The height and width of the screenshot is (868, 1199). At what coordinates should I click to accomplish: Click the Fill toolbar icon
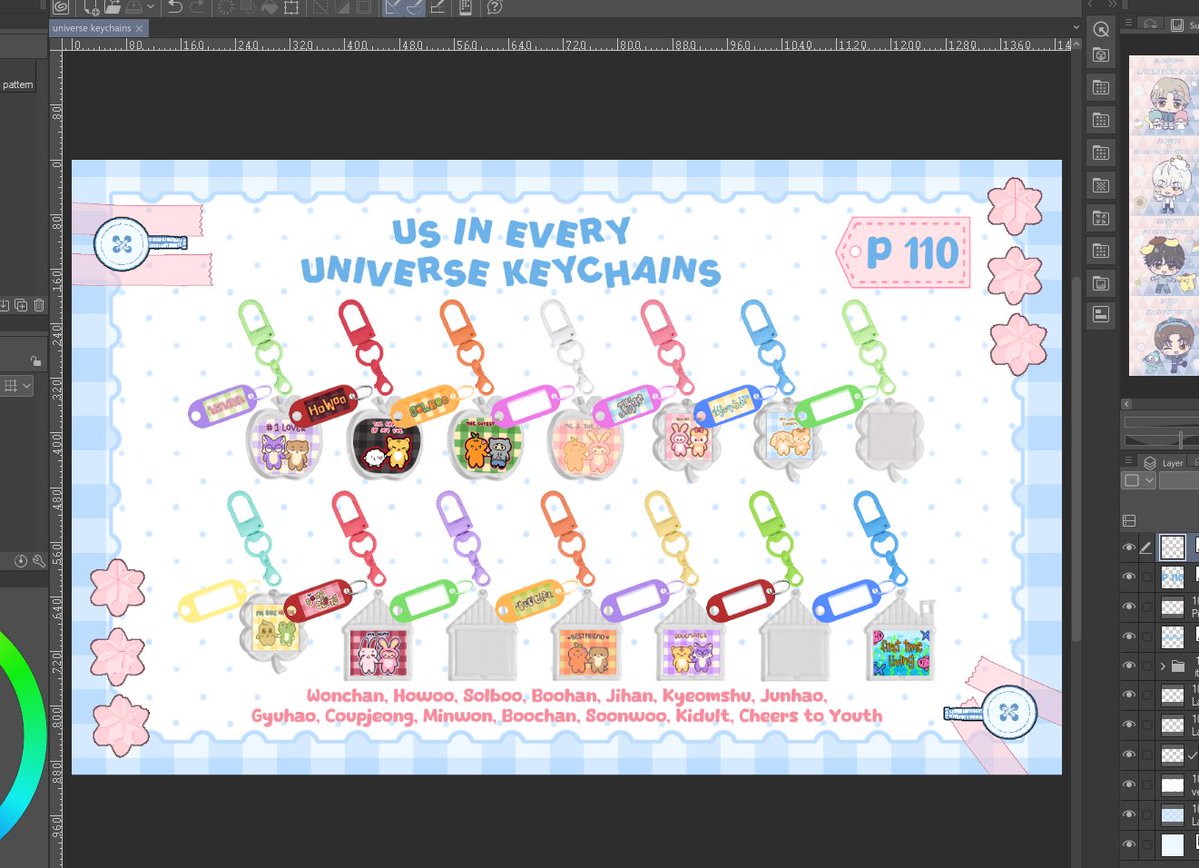tap(269, 7)
